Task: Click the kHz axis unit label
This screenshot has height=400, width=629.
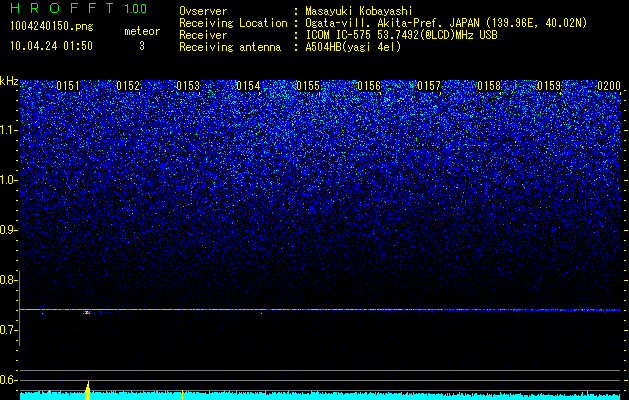Action: (x=9, y=81)
